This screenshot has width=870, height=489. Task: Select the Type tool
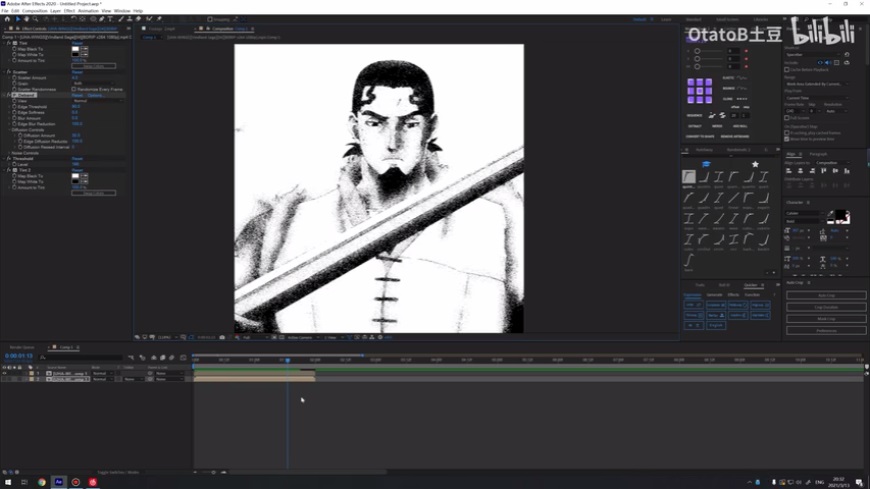(110, 19)
